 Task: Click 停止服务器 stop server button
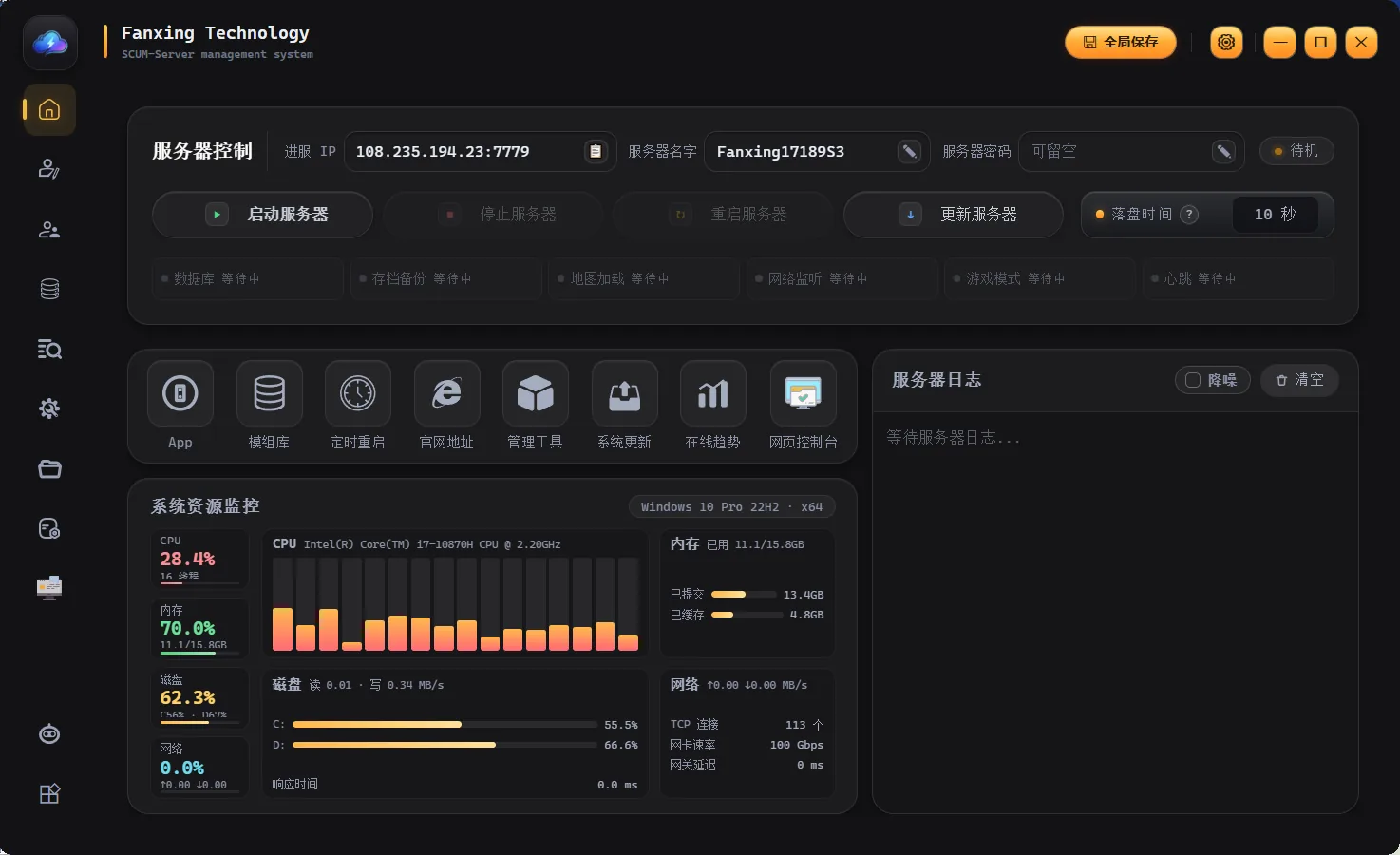[x=493, y=215]
